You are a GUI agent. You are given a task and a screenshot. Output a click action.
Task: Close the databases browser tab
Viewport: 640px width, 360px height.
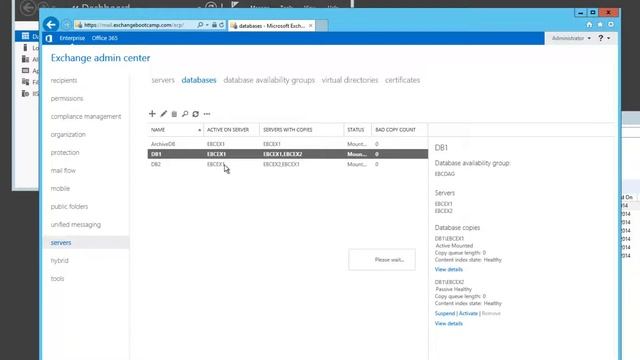pos(311,26)
